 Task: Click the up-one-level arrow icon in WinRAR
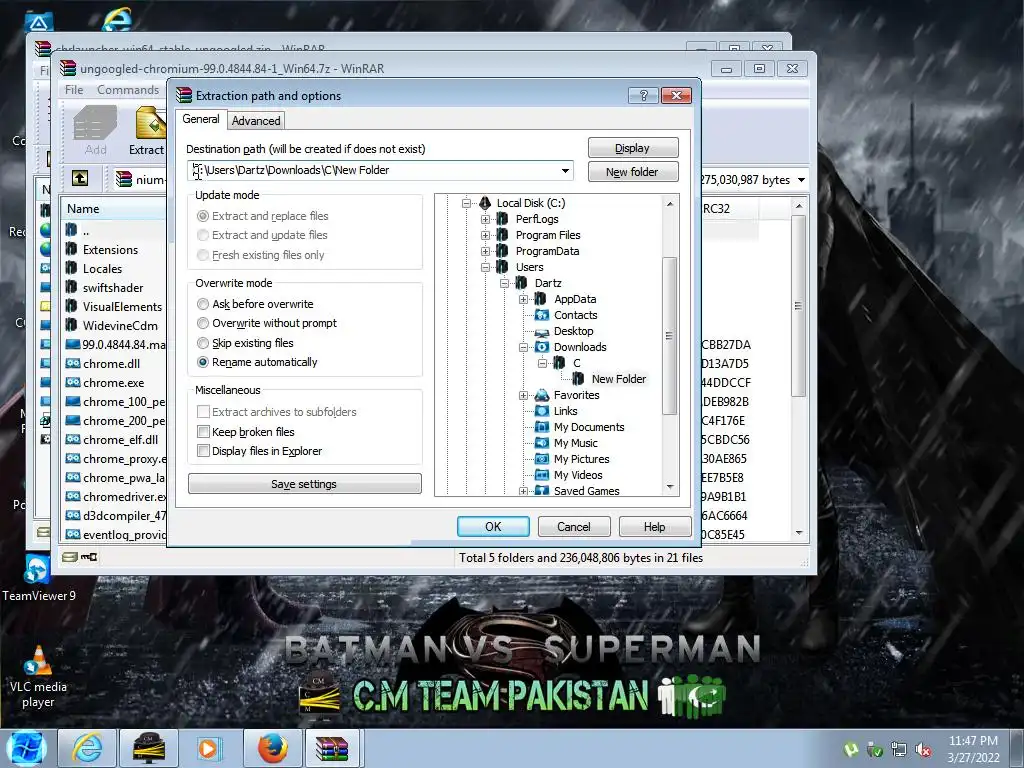pyautogui.click(x=80, y=178)
